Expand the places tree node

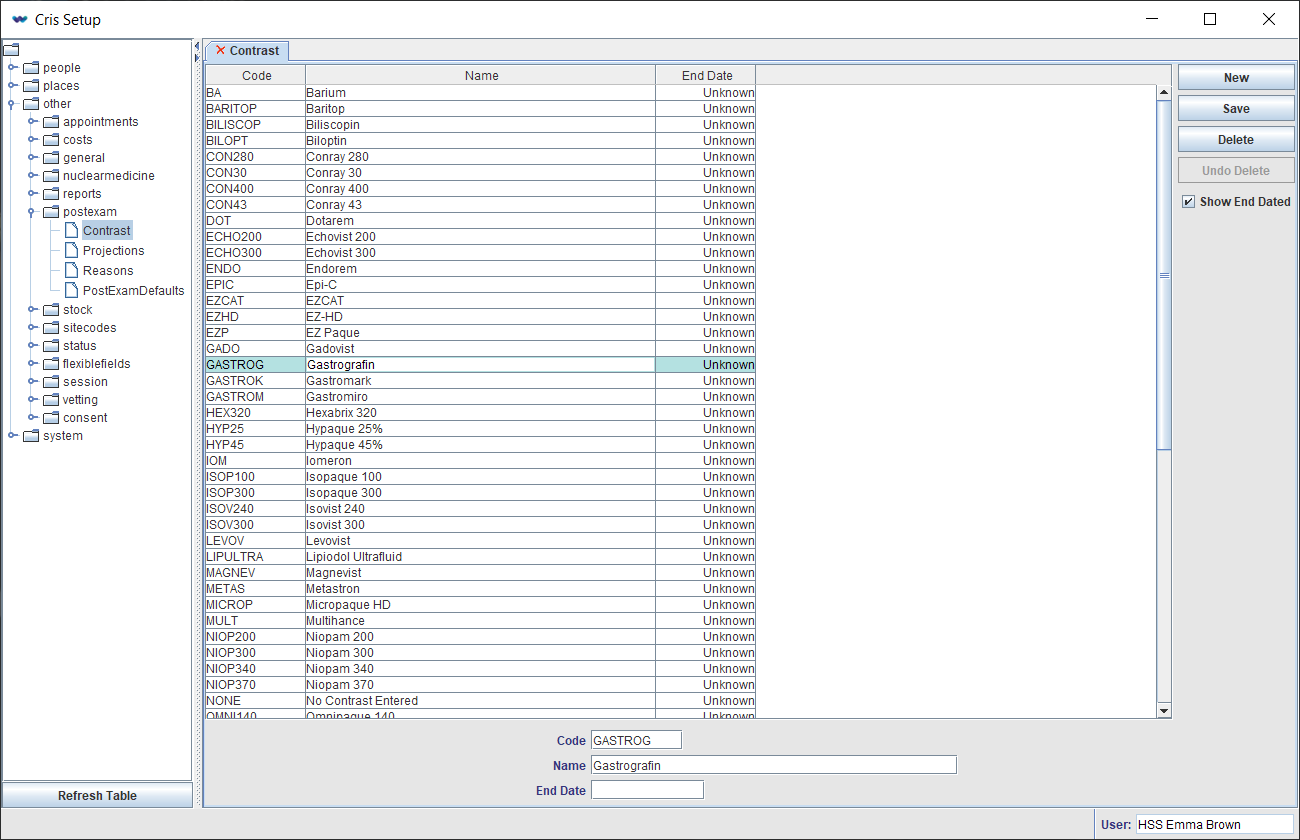coord(12,86)
